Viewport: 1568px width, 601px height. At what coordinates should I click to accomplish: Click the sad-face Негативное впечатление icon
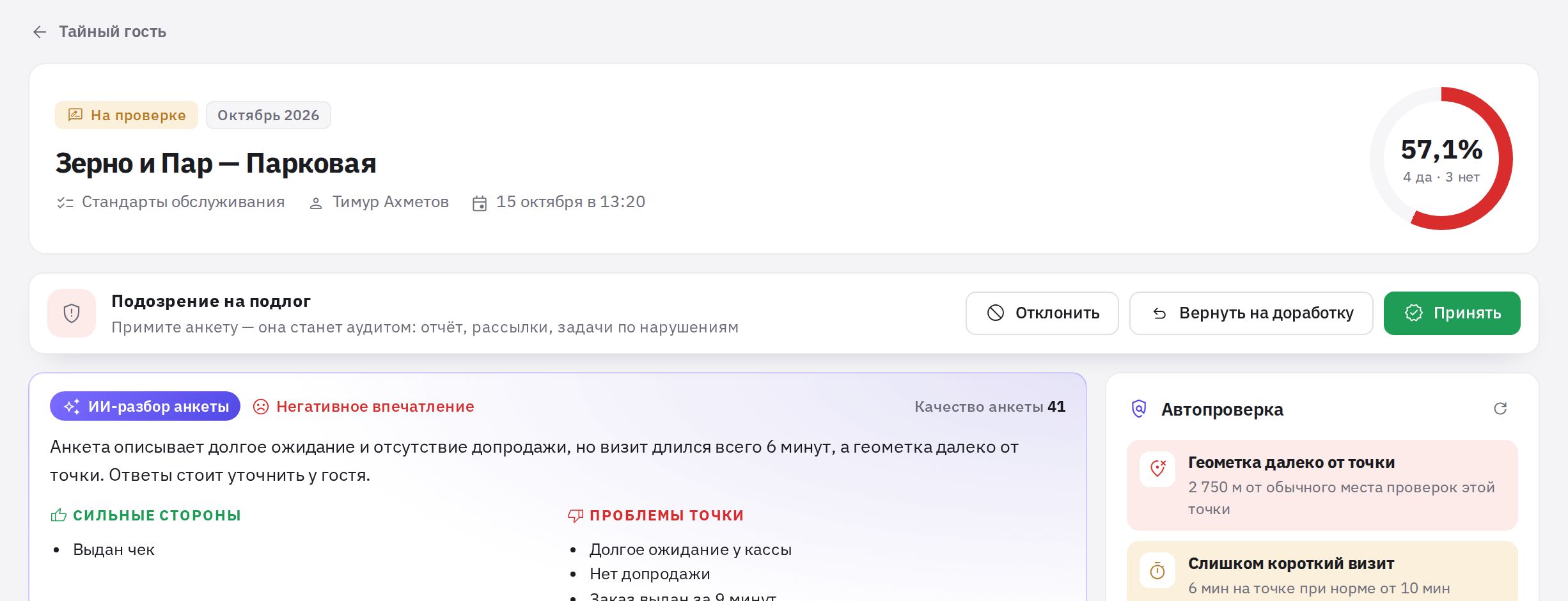pos(261,407)
